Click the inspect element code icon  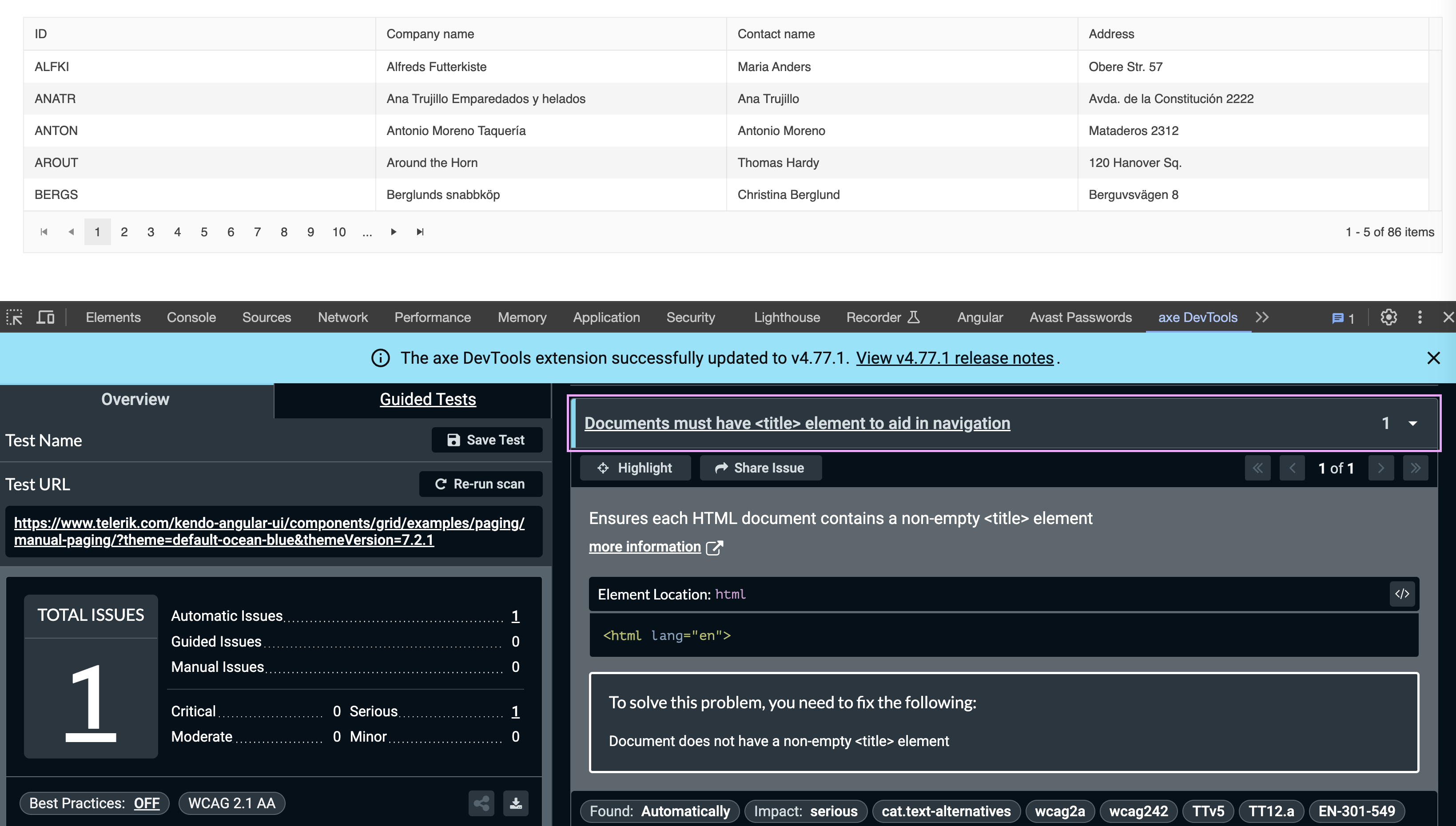coord(1402,594)
